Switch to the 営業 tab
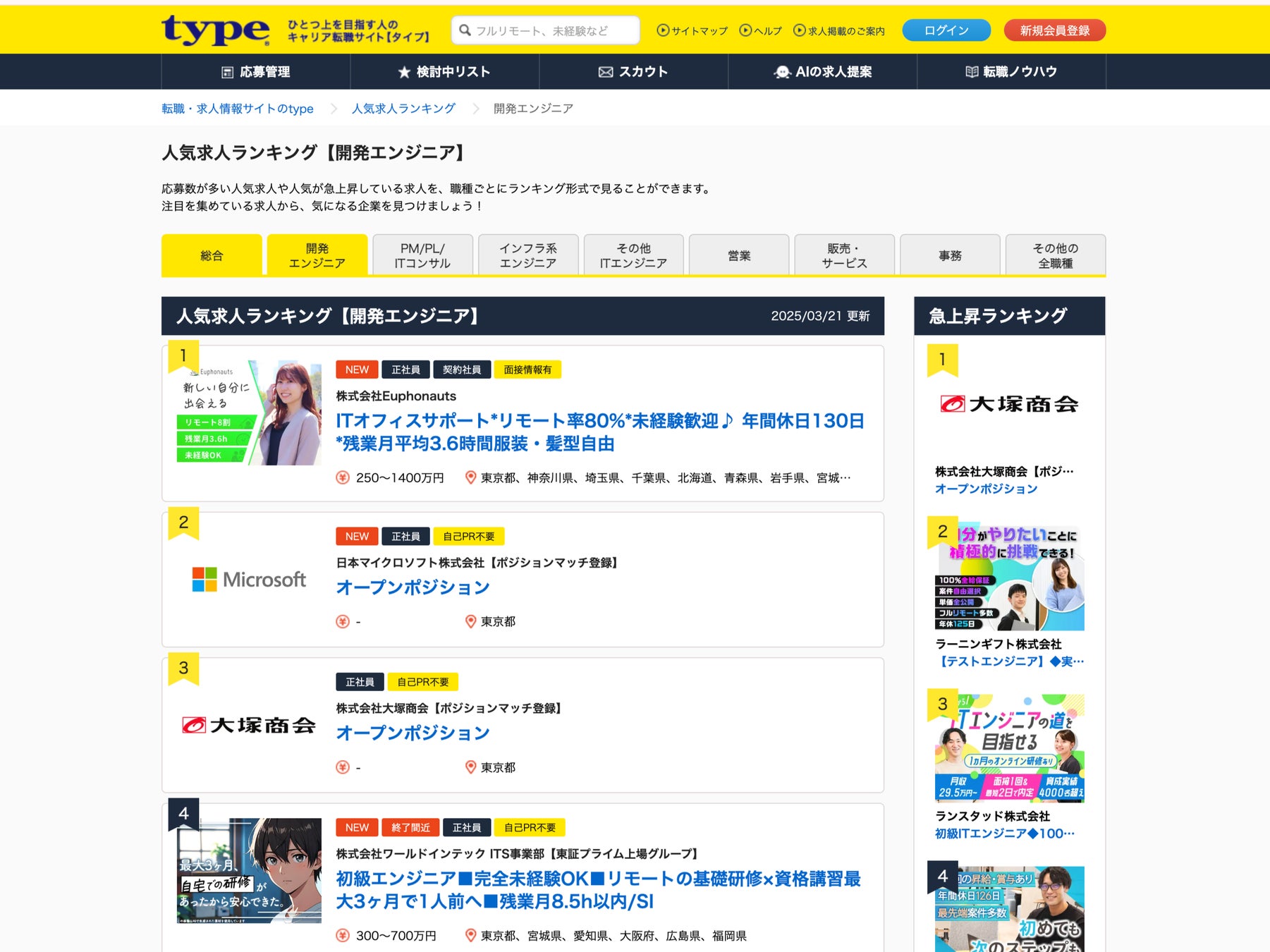Screen dimensions: 1270x952 tap(739, 255)
